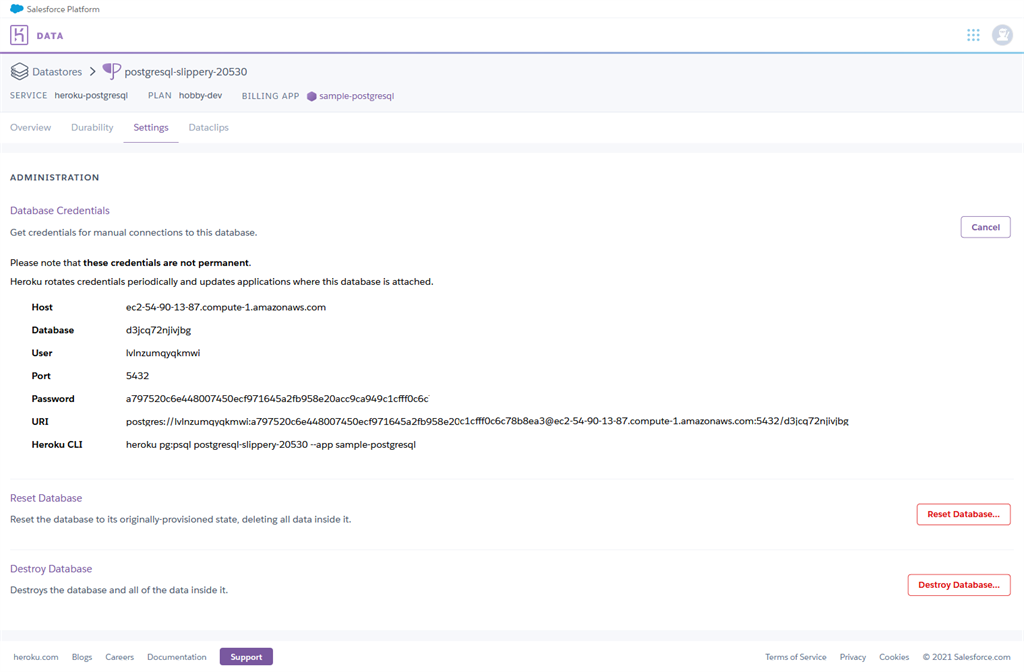Click the Database value d3jcq72njivjbg
The height and width of the screenshot is (672, 1024).
[159, 330]
